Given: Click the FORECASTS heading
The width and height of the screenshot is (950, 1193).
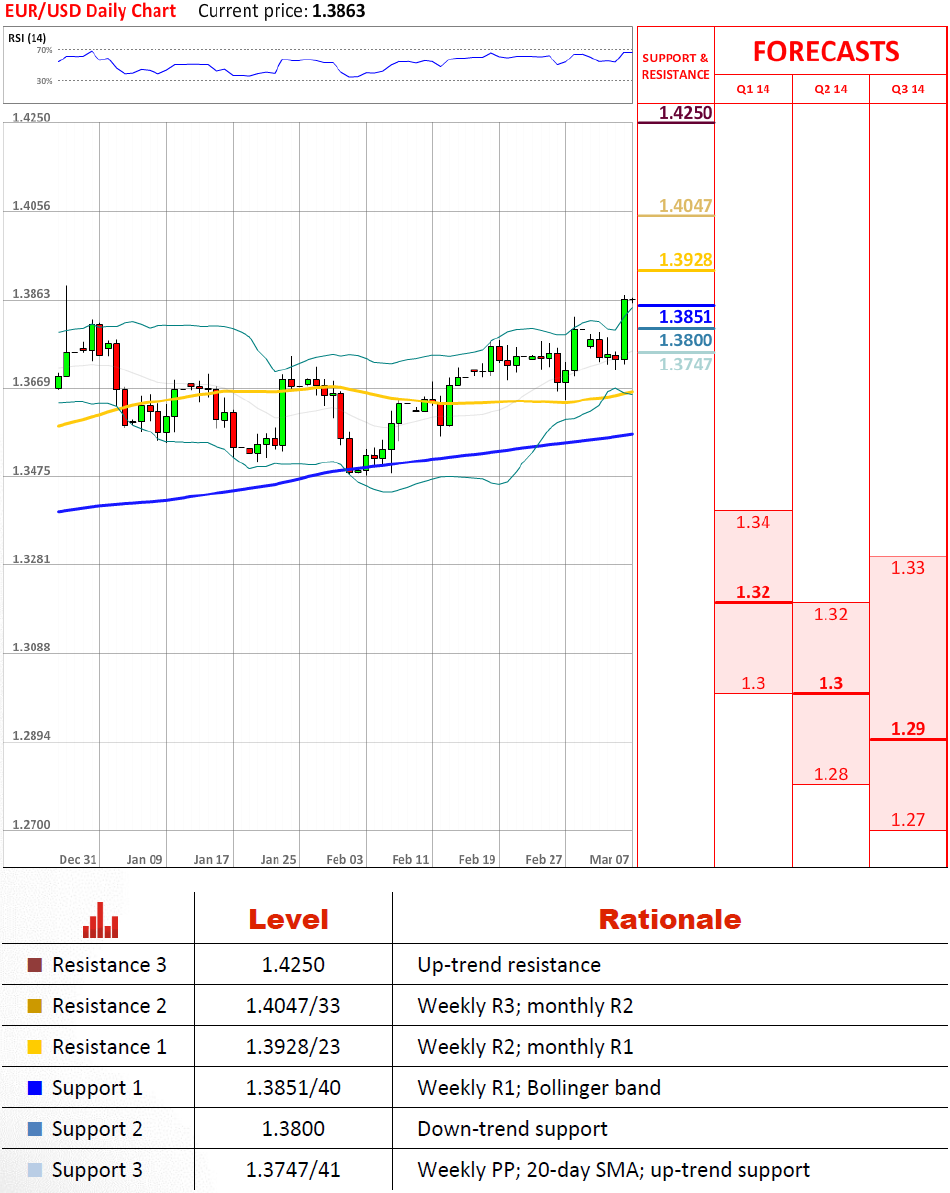Looking at the screenshot, I should coord(826,51).
